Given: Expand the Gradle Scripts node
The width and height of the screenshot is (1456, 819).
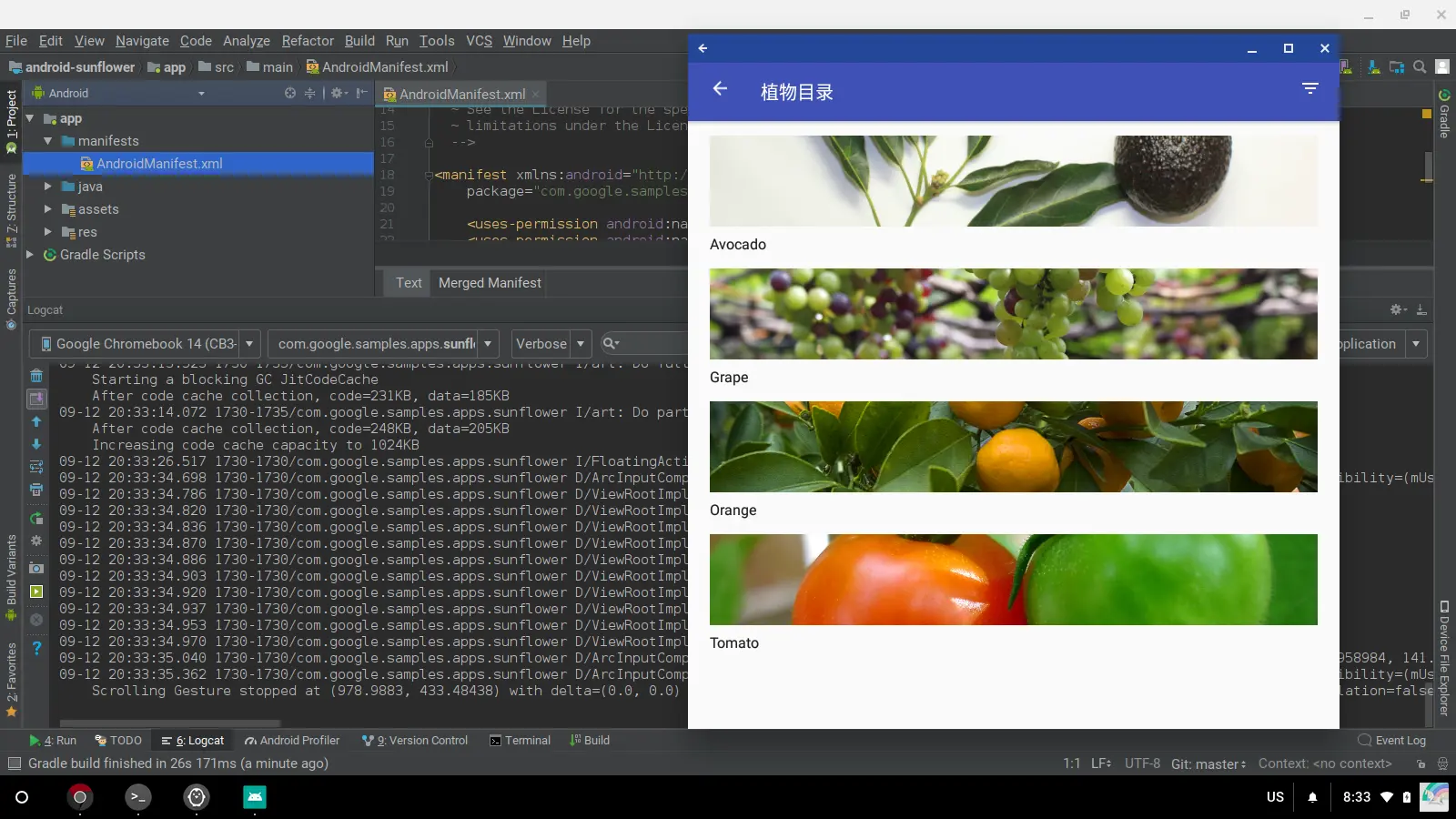Looking at the screenshot, I should pos(30,255).
